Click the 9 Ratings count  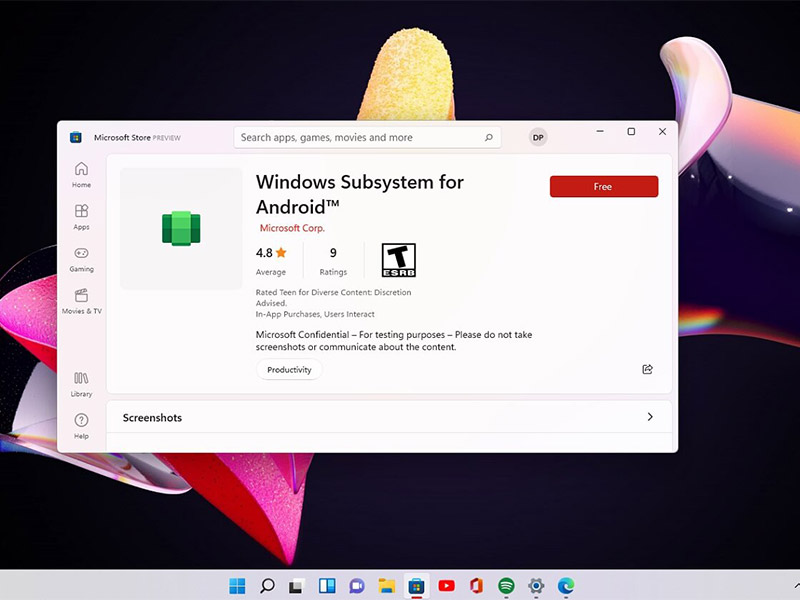tap(333, 260)
